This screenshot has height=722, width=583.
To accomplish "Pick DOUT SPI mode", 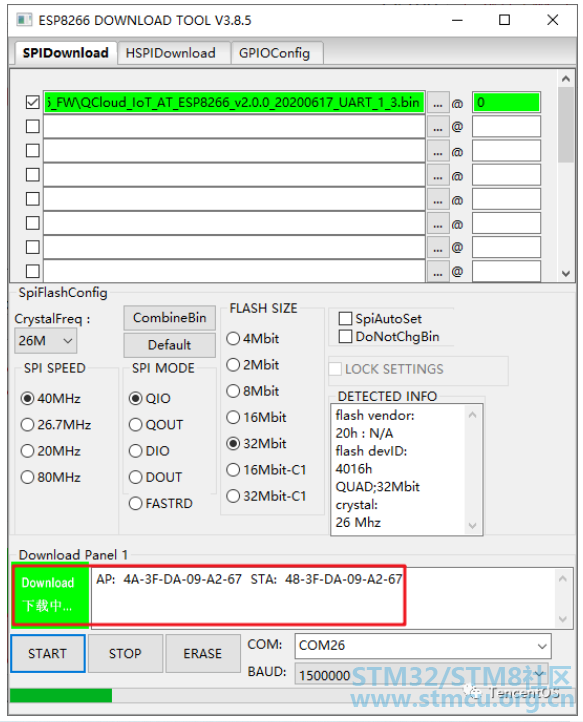I will click(x=156, y=477).
